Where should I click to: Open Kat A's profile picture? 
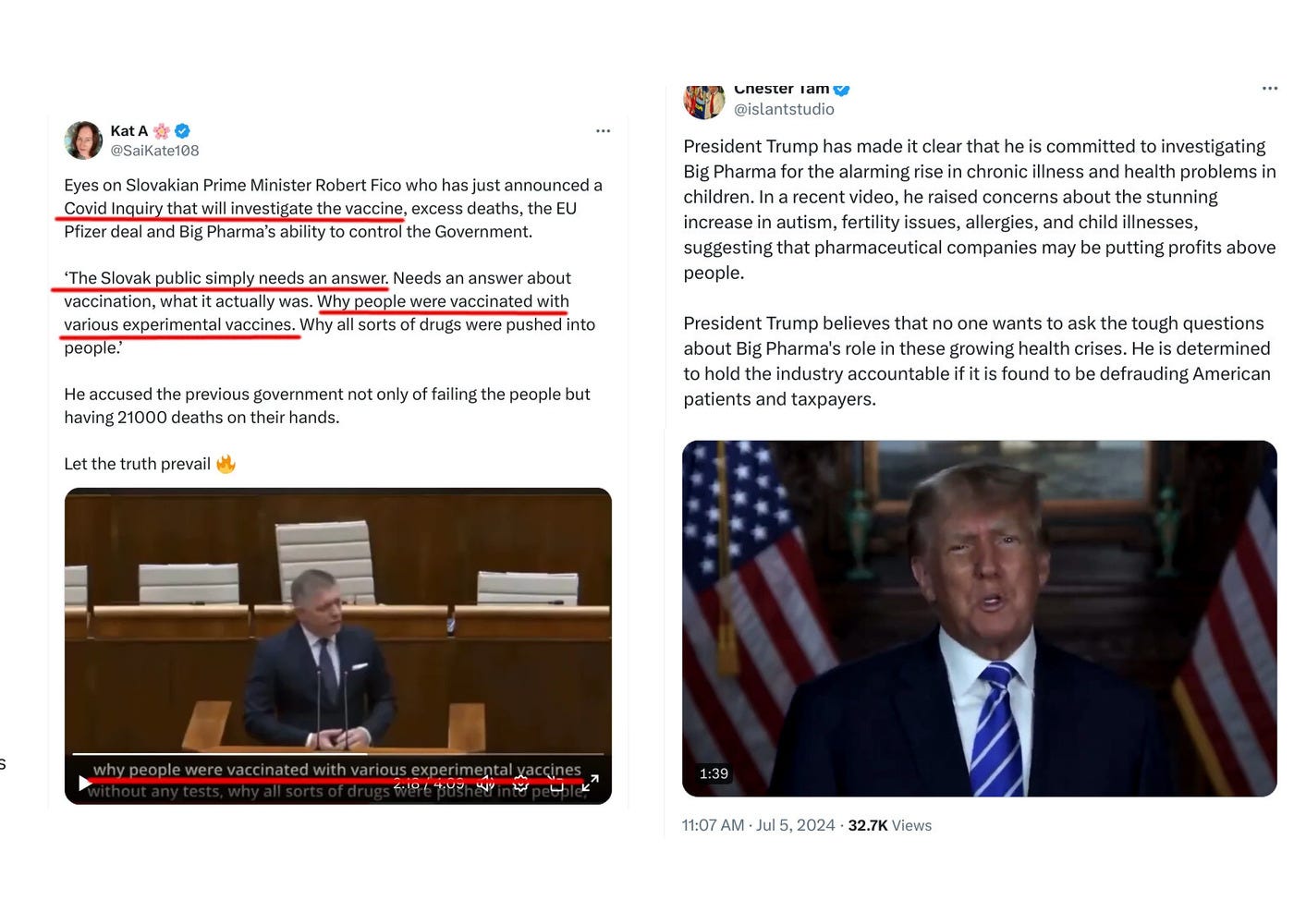coord(83,140)
